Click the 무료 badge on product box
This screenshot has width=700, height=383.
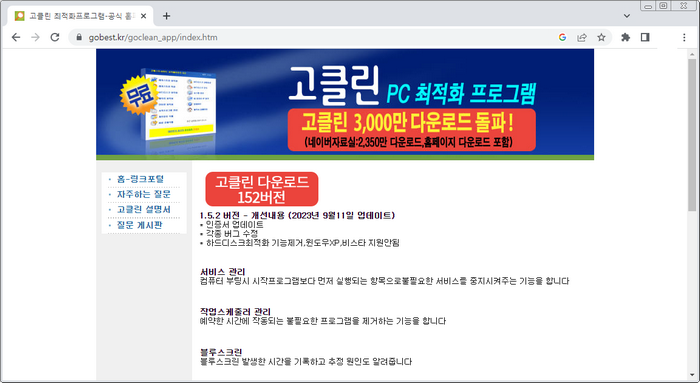click(x=139, y=96)
